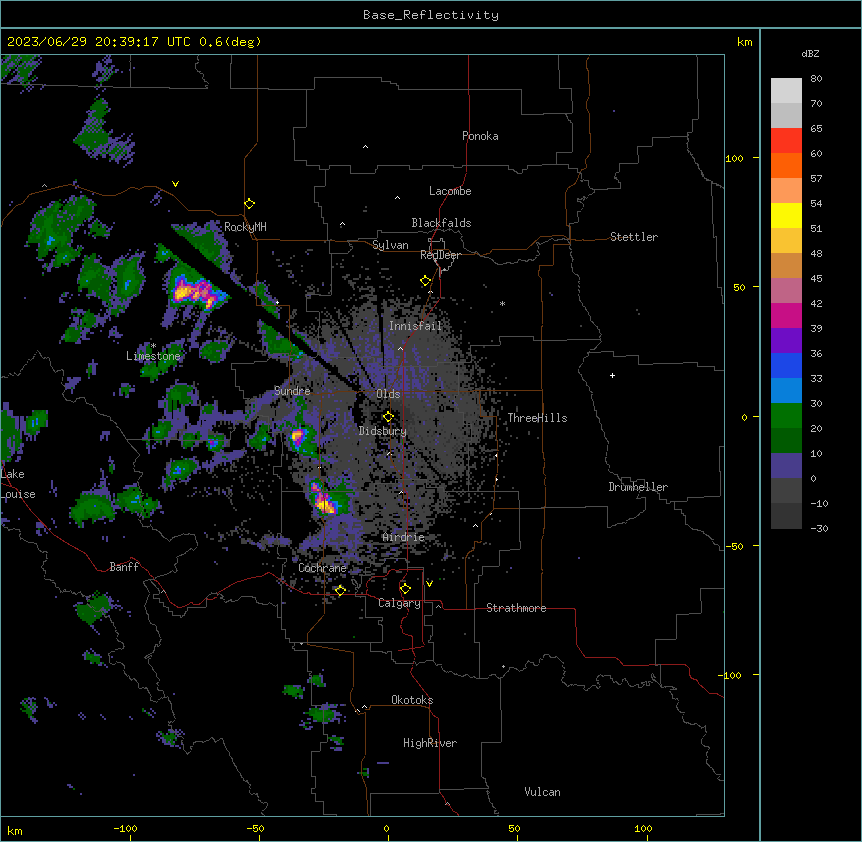Click the yellow diamond marker beside RockyMH

[x=249, y=204]
